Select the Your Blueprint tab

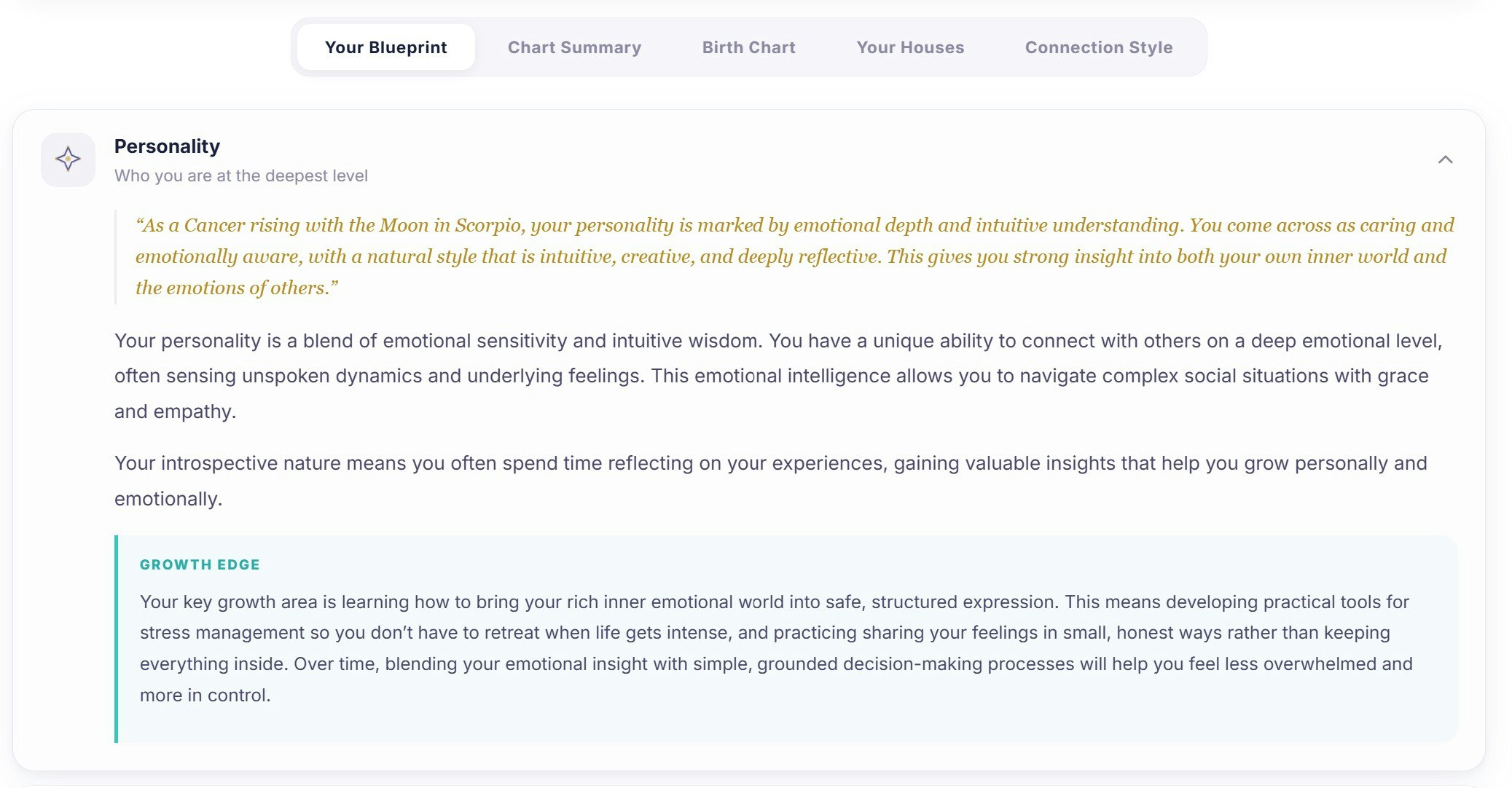(385, 47)
